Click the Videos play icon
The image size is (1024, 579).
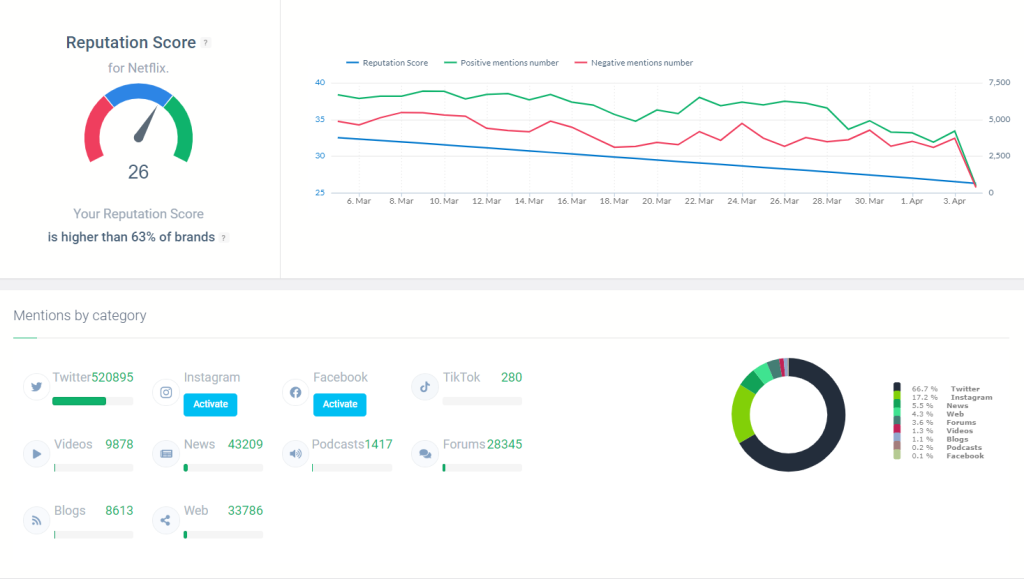[37, 454]
